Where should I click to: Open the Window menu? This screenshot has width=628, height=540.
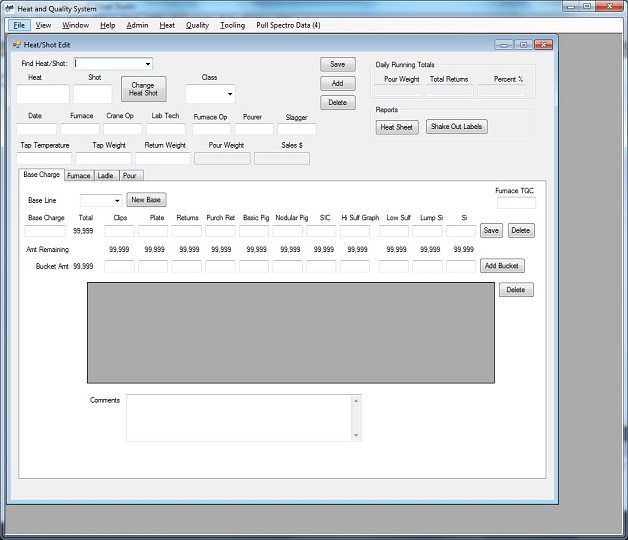click(75, 25)
